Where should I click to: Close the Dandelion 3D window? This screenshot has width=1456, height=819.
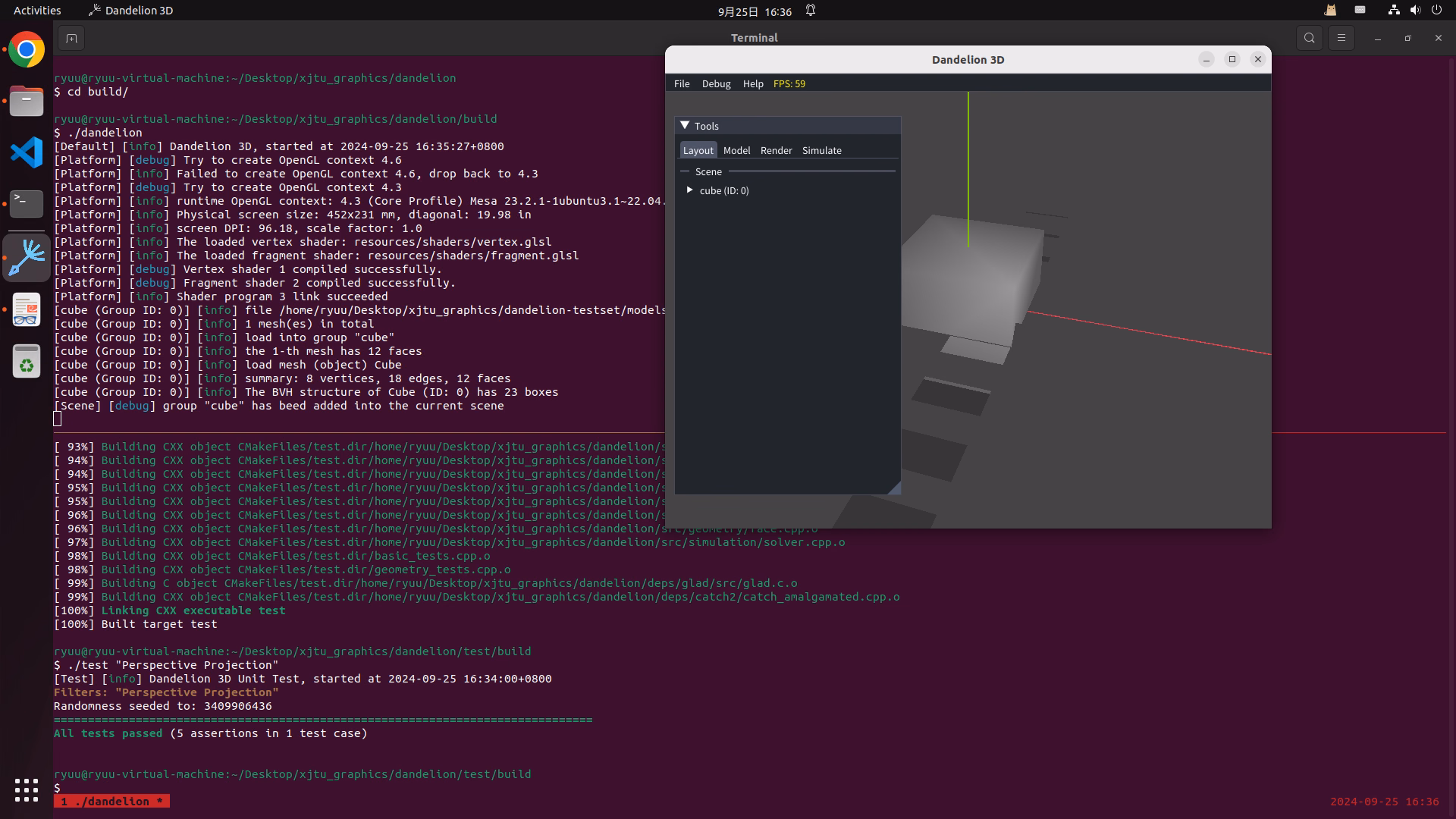(x=1258, y=59)
